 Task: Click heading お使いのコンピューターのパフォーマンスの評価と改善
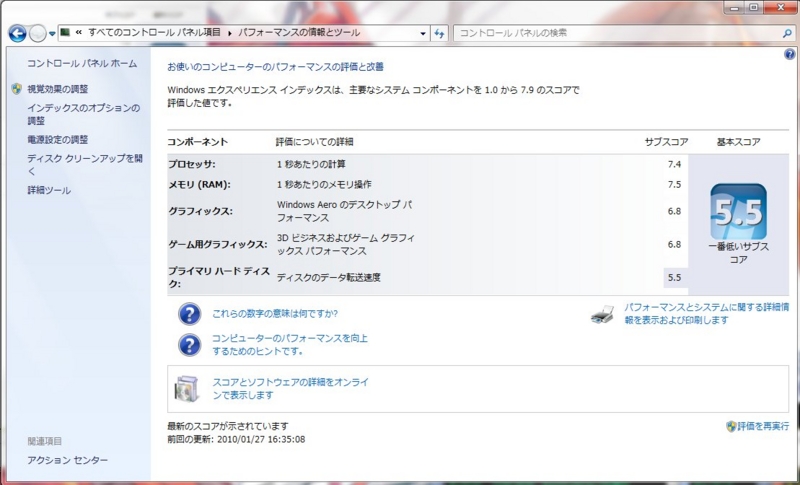tap(276, 67)
